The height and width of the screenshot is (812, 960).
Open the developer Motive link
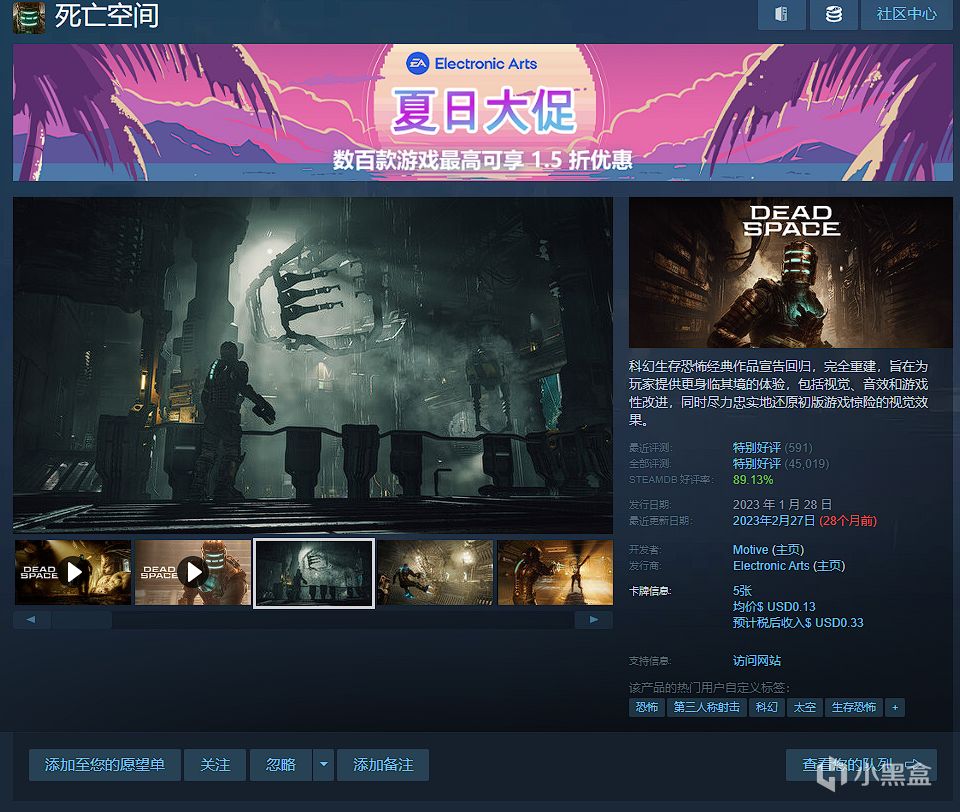click(751, 550)
